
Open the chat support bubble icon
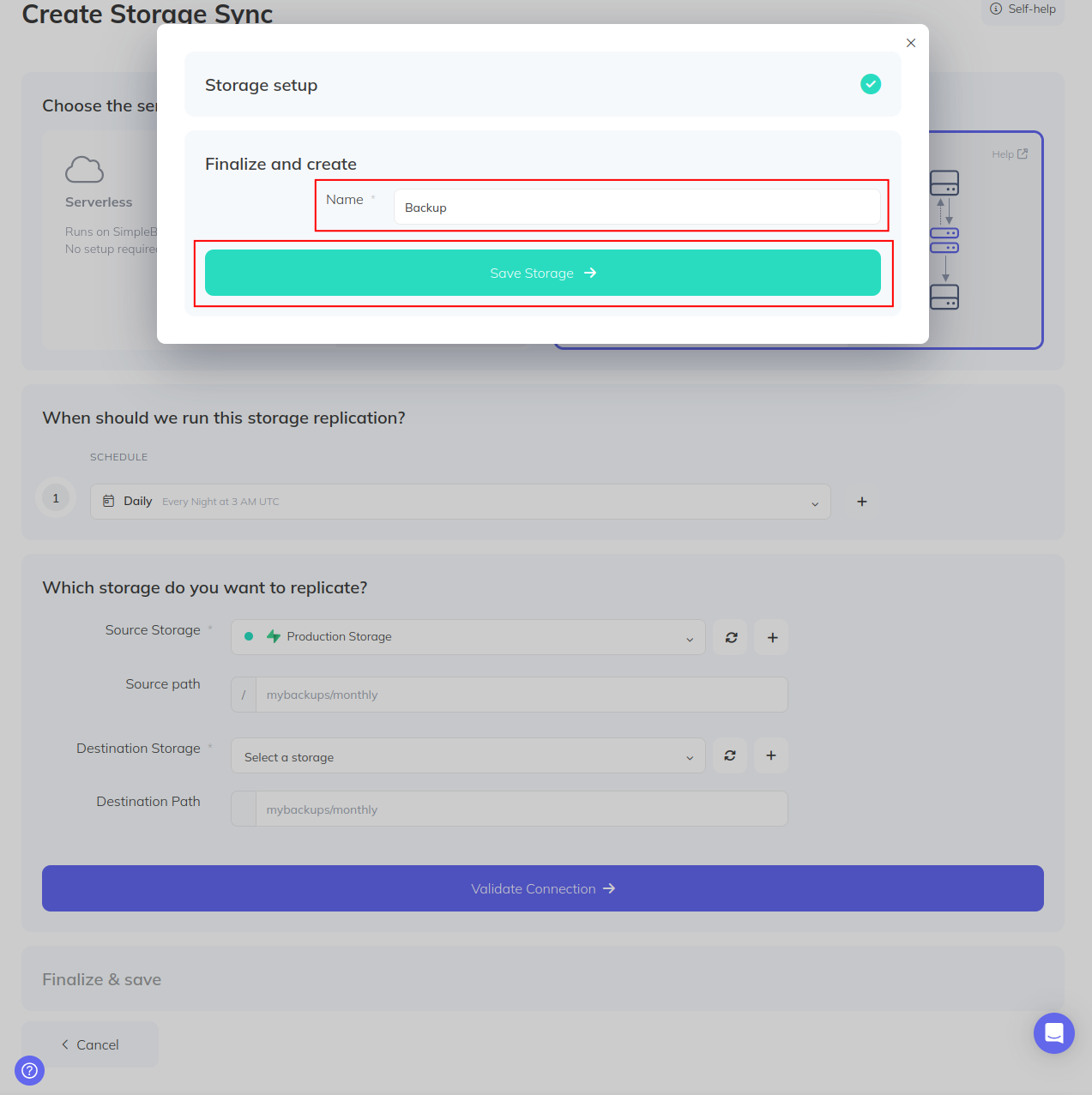[x=1054, y=1033]
